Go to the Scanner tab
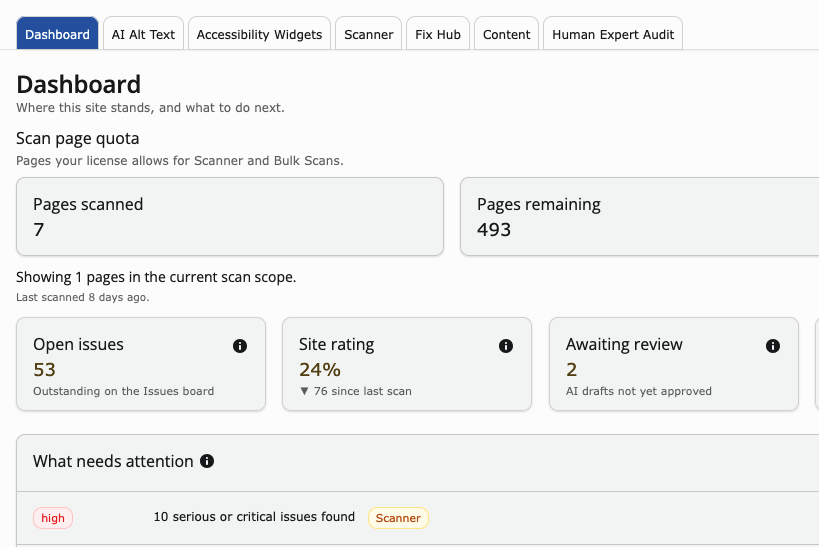Viewport: 819px width, 547px height. [x=368, y=33]
